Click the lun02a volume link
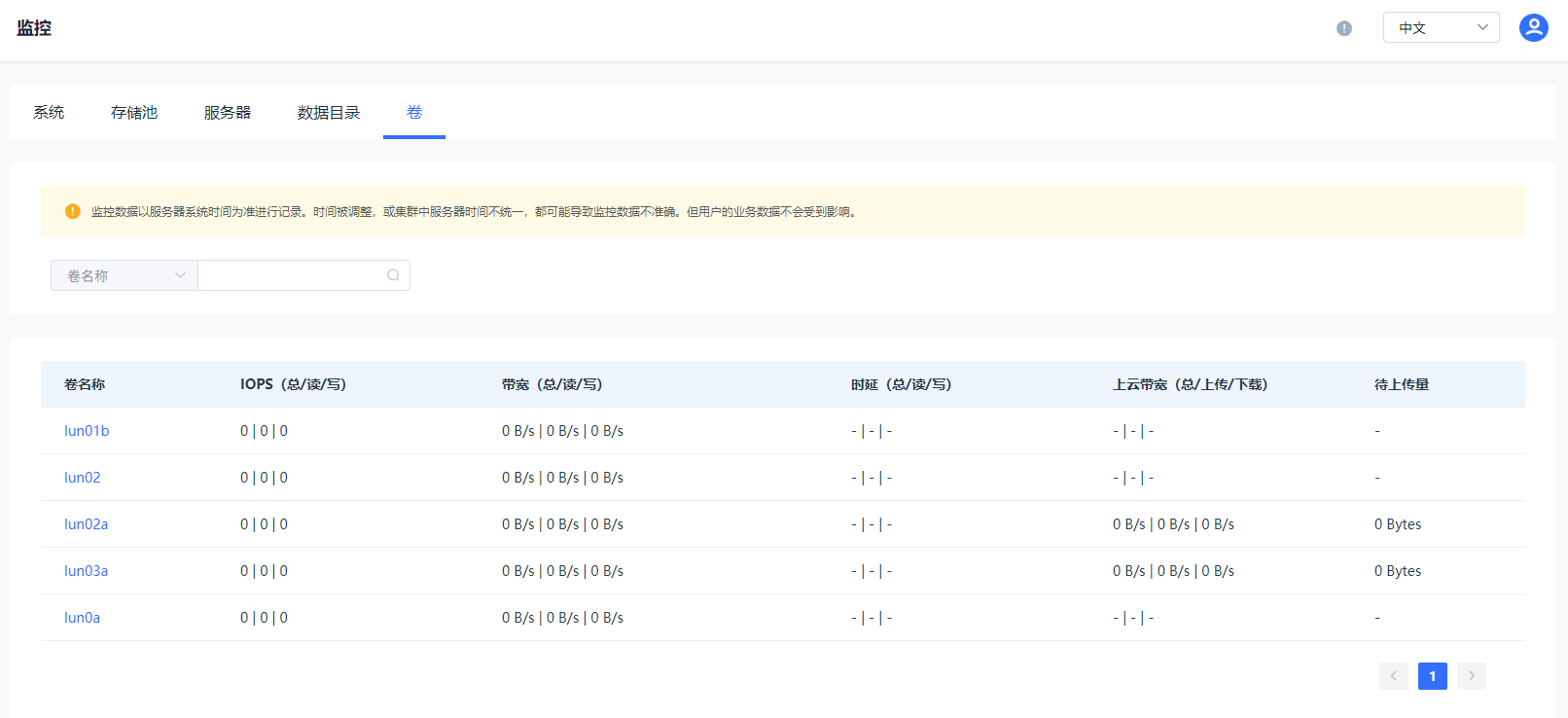1568x718 pixels. pyautogui.click(x=86, y=524)
